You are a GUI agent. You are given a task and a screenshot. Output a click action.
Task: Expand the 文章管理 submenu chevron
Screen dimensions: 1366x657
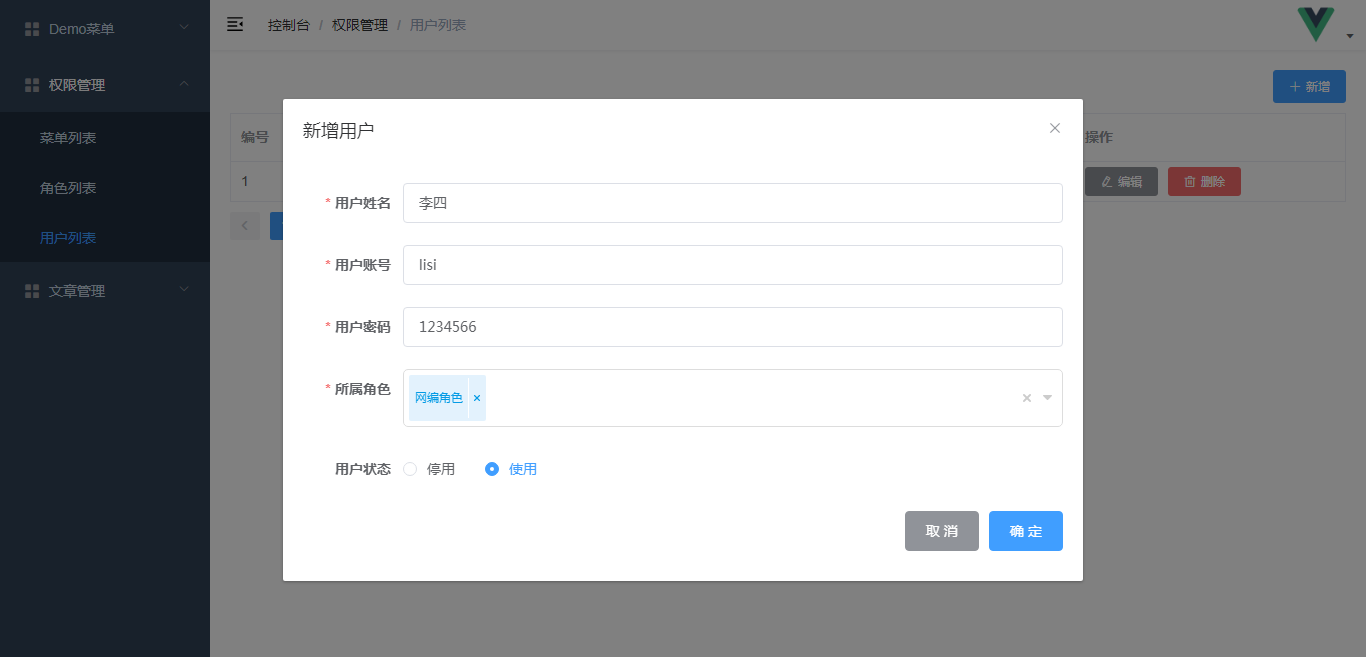point(184,290)
